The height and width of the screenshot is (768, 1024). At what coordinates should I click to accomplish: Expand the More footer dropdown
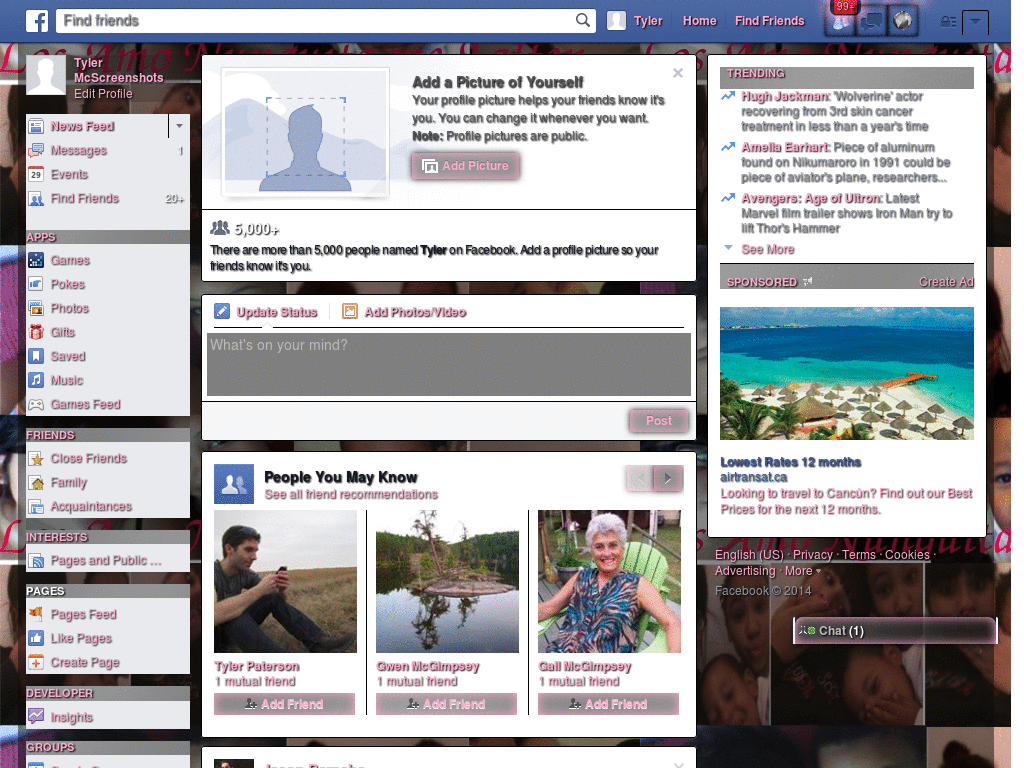pyautogui.click(x=803, y=571)
